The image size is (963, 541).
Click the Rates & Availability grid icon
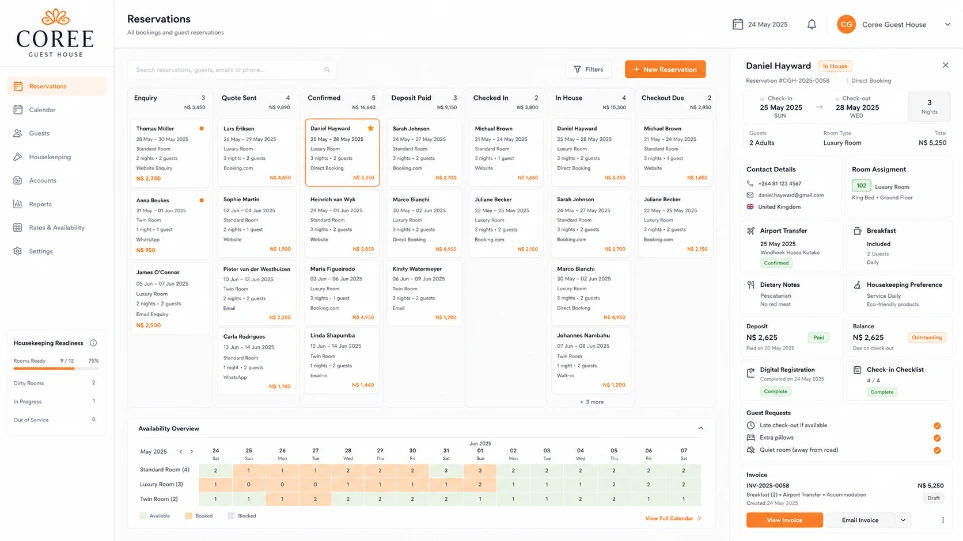click(x=18, y=228)
